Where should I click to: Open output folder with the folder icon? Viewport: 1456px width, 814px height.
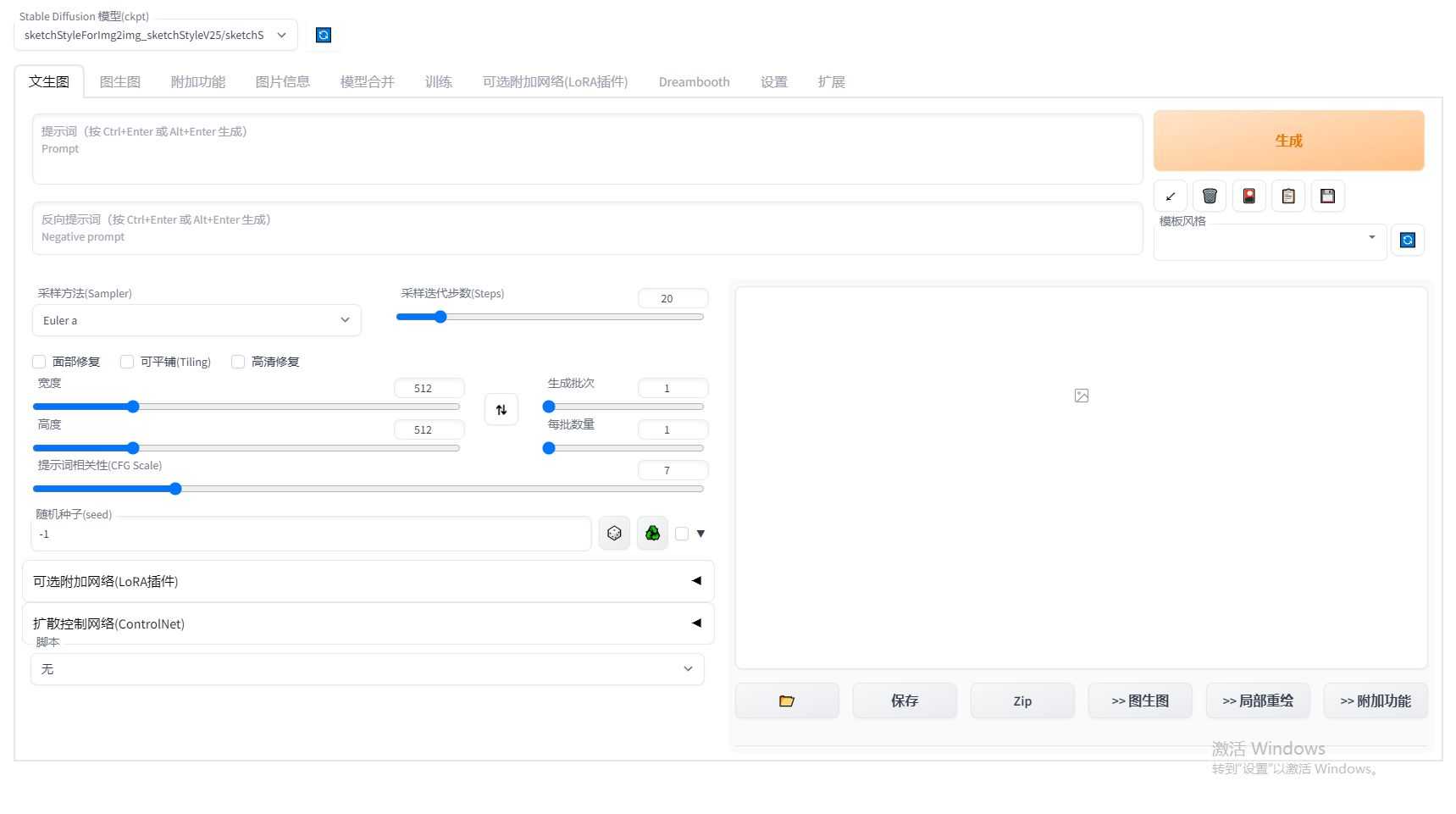click(787, 700)
